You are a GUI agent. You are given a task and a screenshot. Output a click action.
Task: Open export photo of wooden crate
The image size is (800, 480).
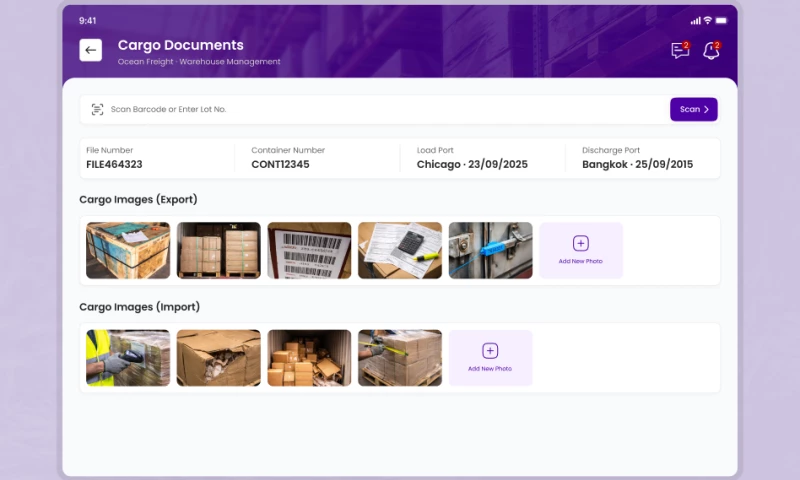(128, 250)
